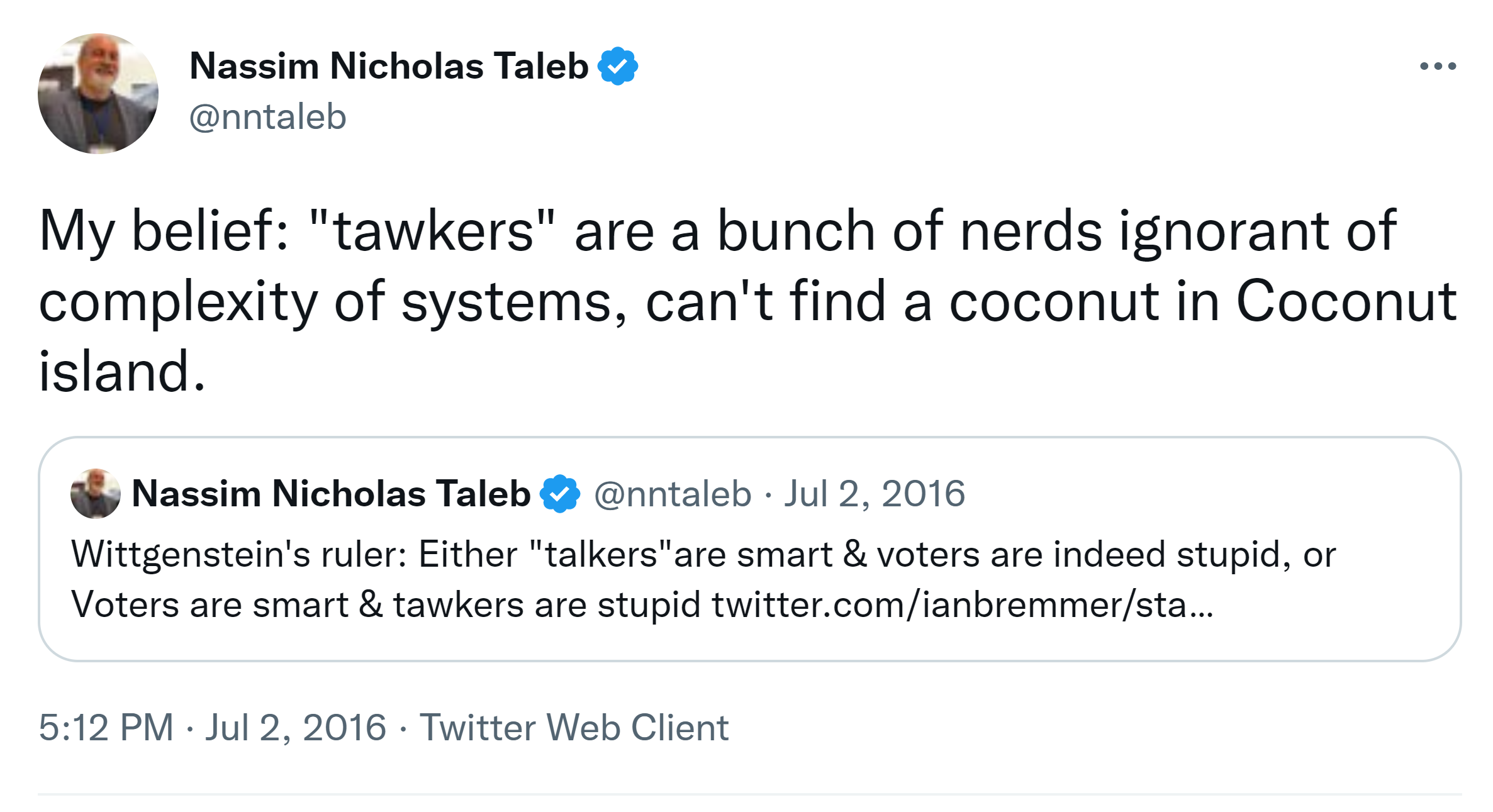Viewport: 1493px width, 812px height.
Task: Click the verified badge inside quoted tweet
Action: (x=560, y=494)
